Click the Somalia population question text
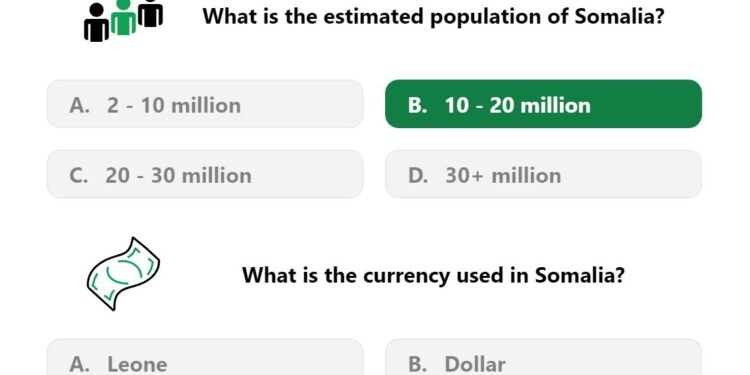750x375 pixels. pos(434,17)
